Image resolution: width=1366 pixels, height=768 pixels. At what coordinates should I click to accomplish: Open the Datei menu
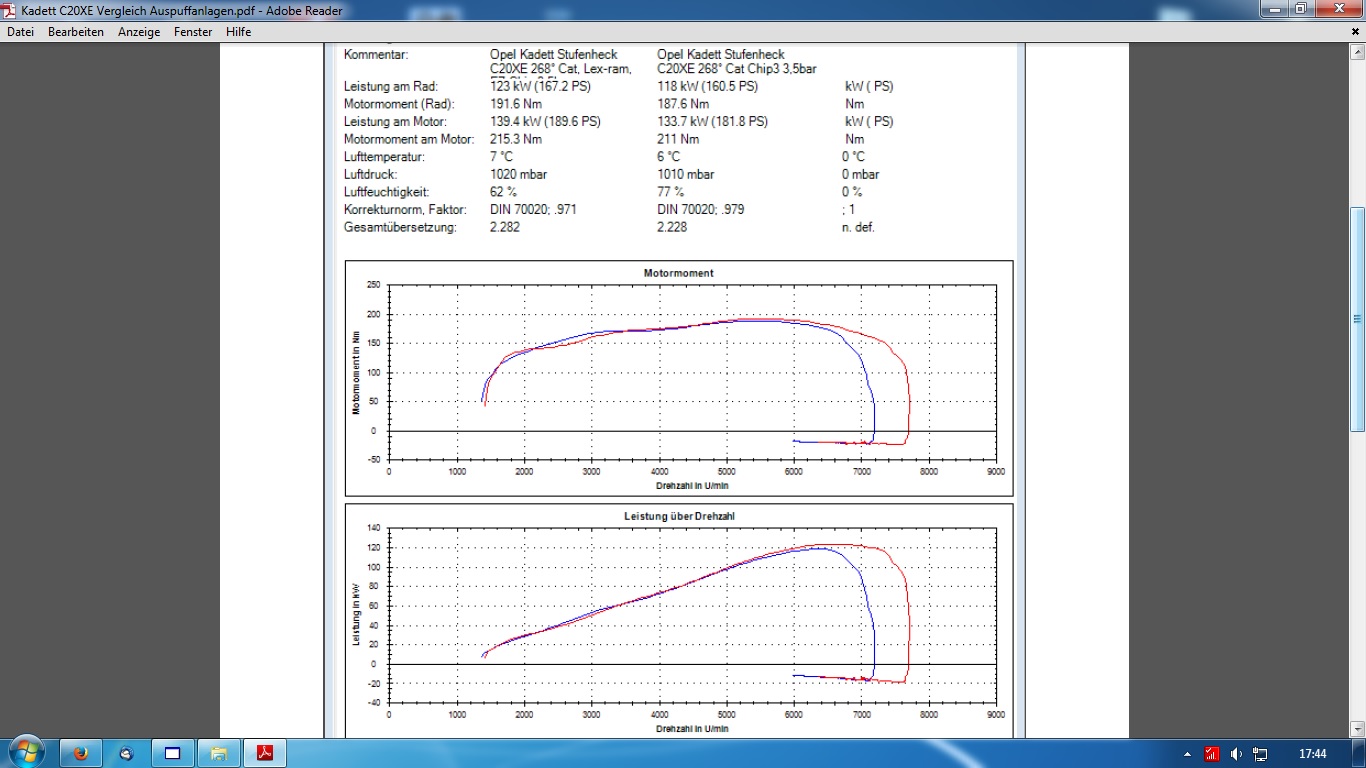[x=20, y=32]
